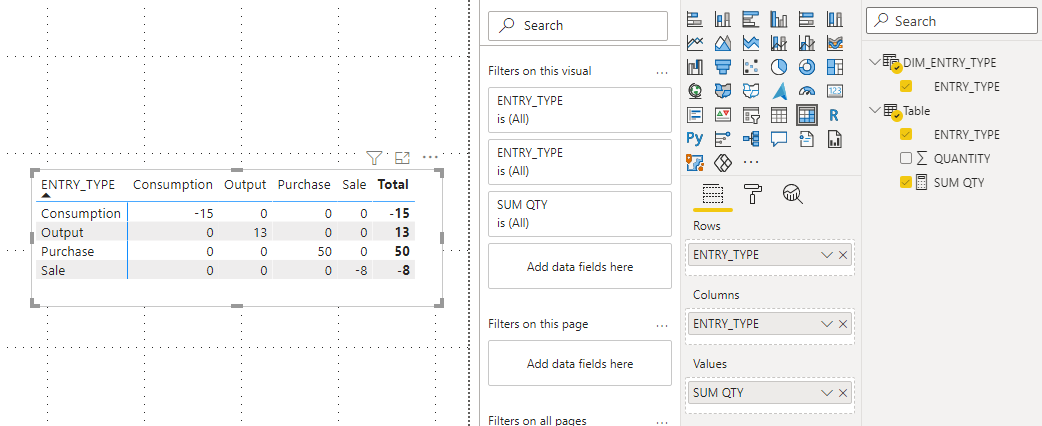This screenshot has width=1042, height=426.
Task: Click visual-level Add data fields here well
Action: [x=579, y=266]
